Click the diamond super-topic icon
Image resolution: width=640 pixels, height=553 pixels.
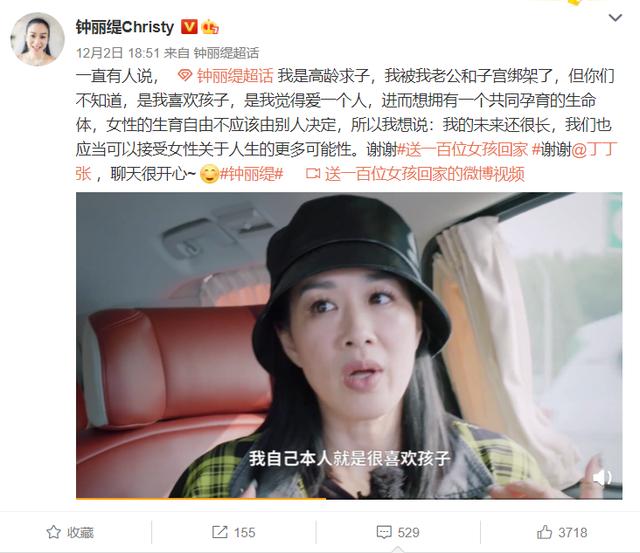(x=185, y=76)
